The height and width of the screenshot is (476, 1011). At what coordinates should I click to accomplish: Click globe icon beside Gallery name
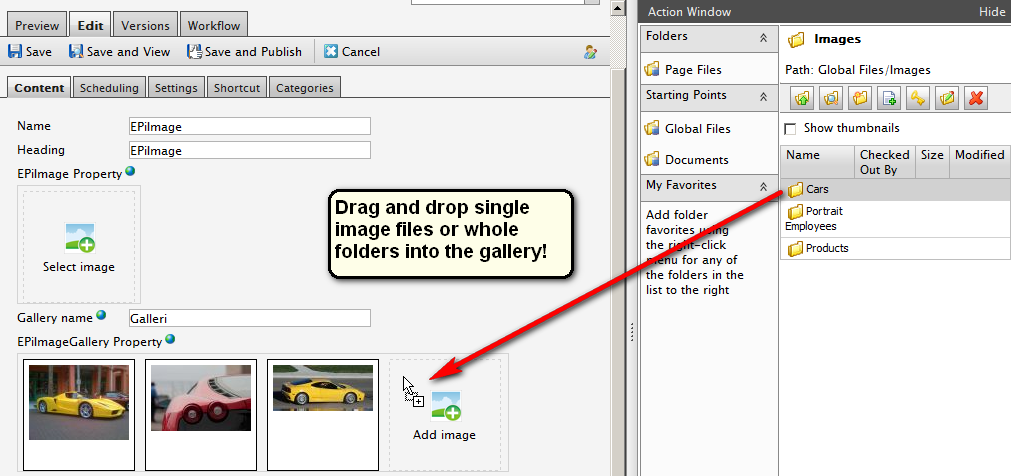101,316
